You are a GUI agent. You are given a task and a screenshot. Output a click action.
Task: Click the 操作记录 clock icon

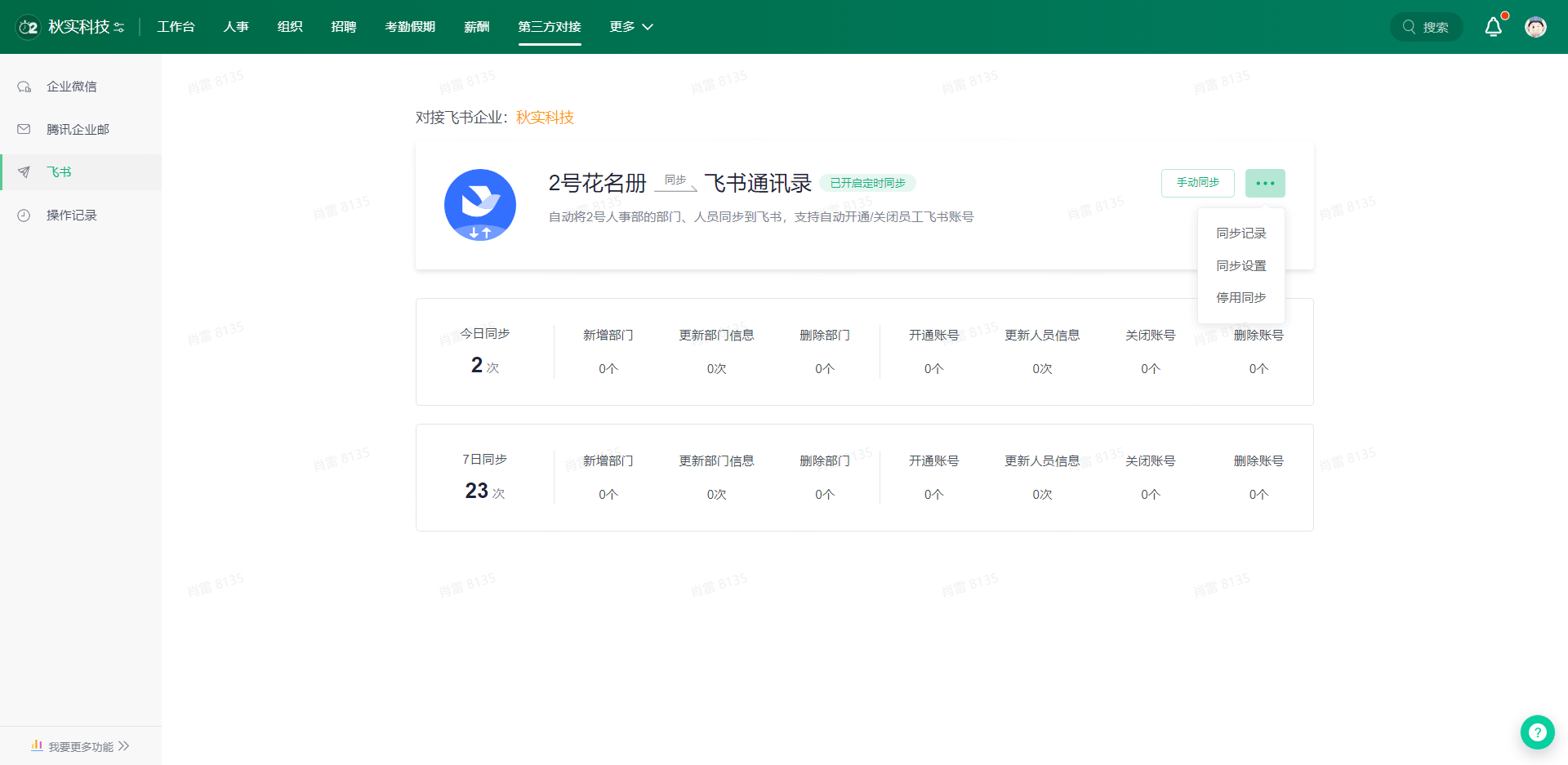point(24,216)
